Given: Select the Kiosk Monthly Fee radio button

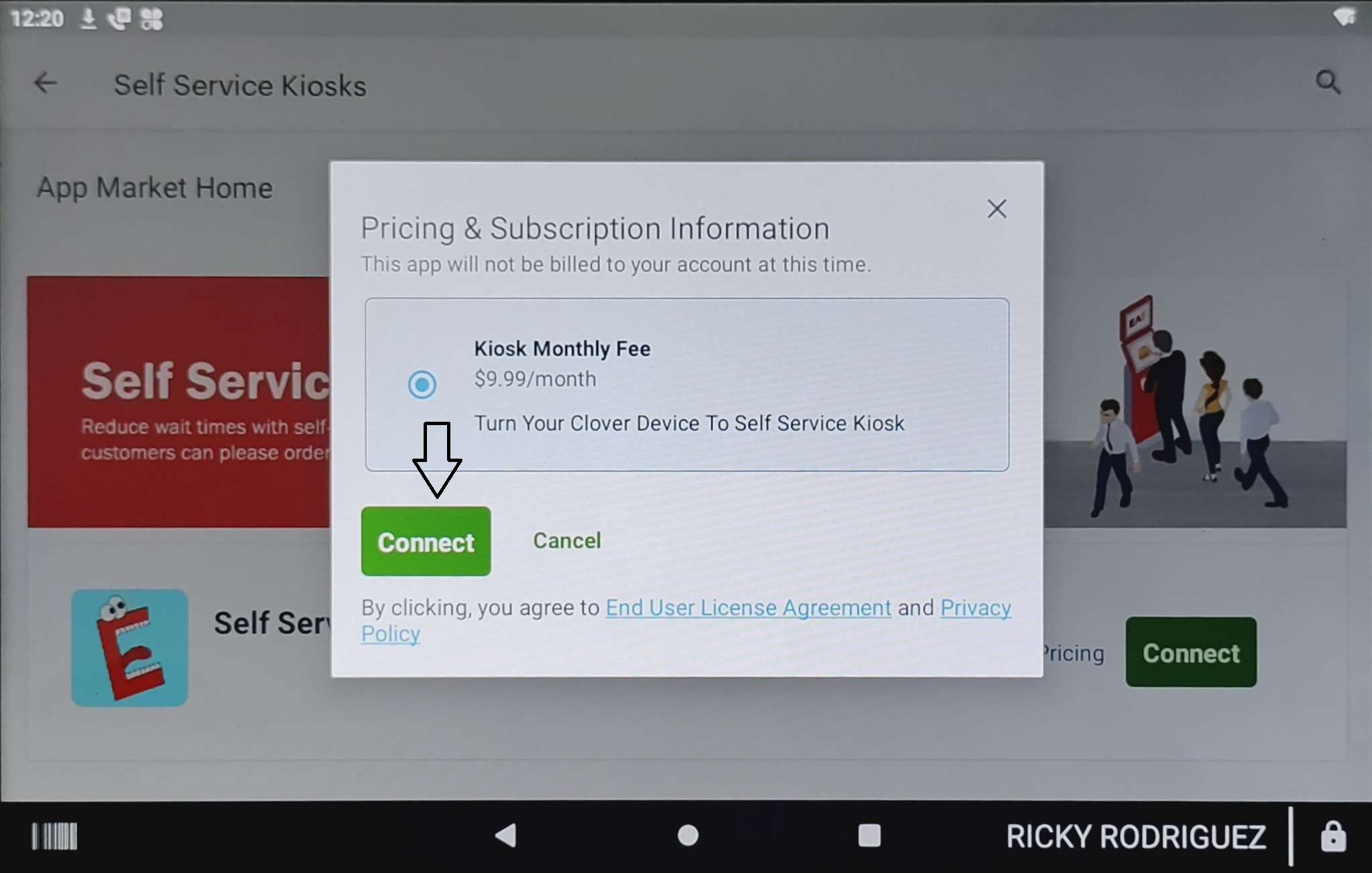Looking at the screenshot, I should point(422,384).
